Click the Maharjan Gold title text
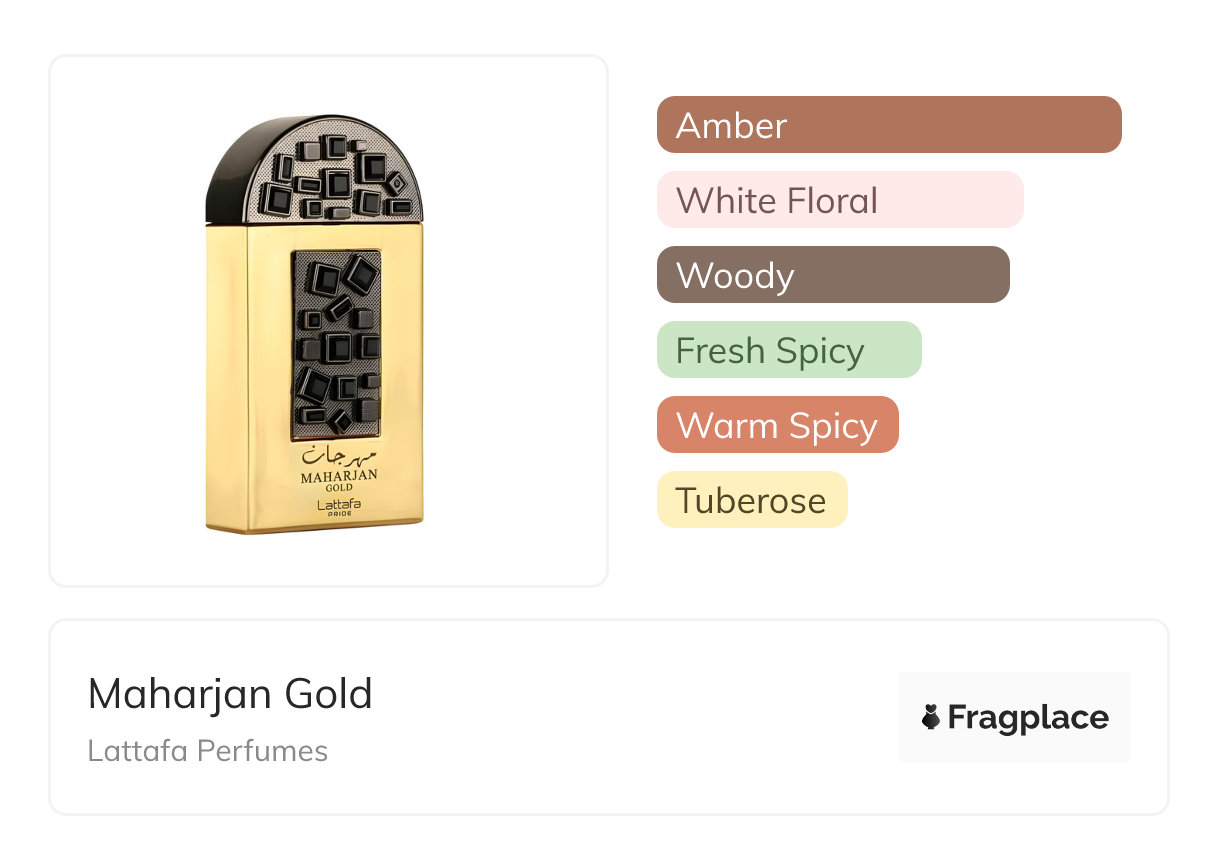 point(230,694)
